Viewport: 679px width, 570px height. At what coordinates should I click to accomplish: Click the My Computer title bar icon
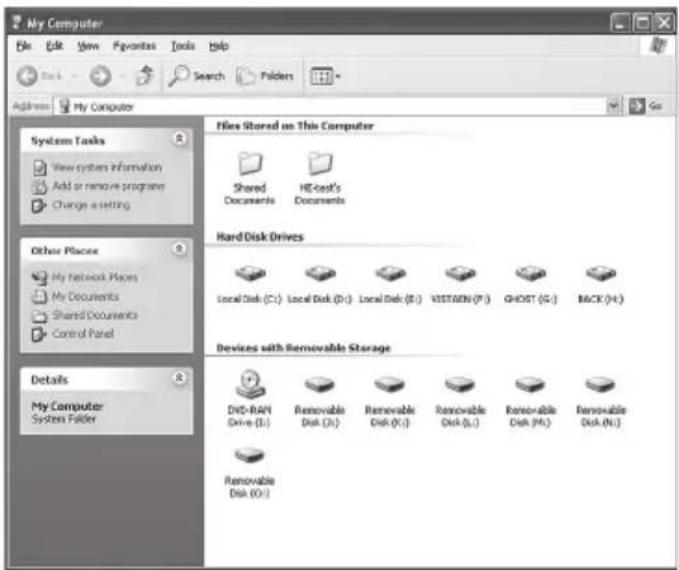(x=17, y=22)
